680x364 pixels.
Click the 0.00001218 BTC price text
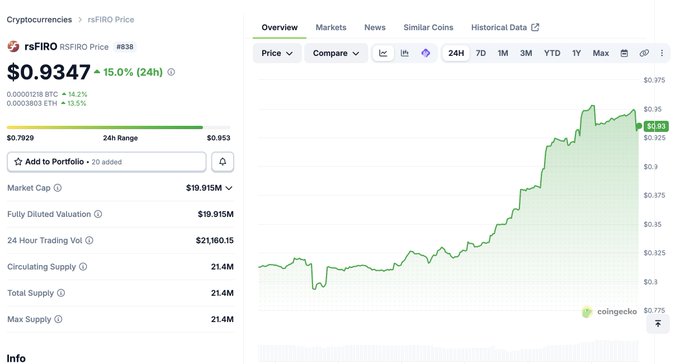pos(32,94)
